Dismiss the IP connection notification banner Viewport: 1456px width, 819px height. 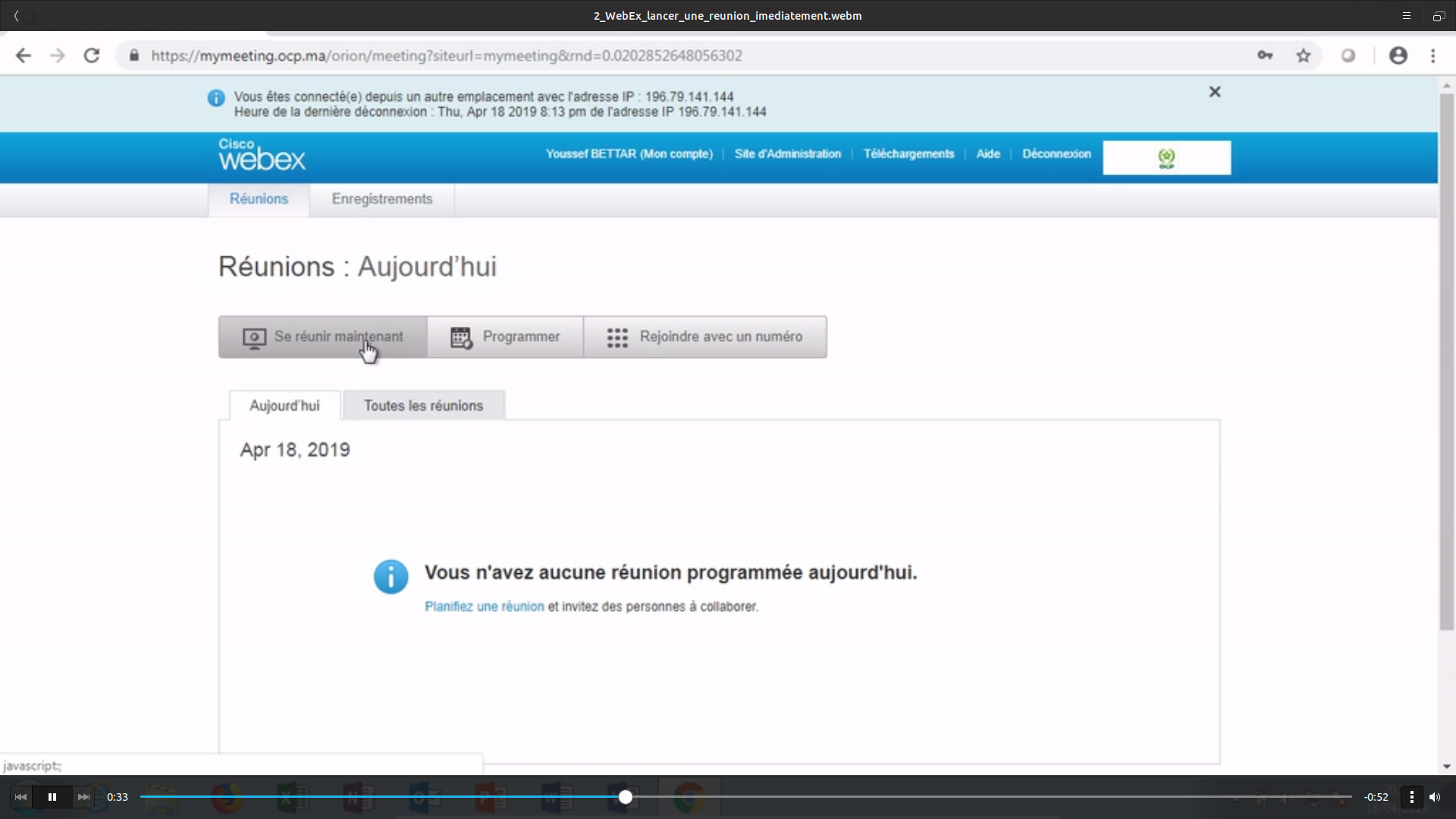[x=1215, y=92]
